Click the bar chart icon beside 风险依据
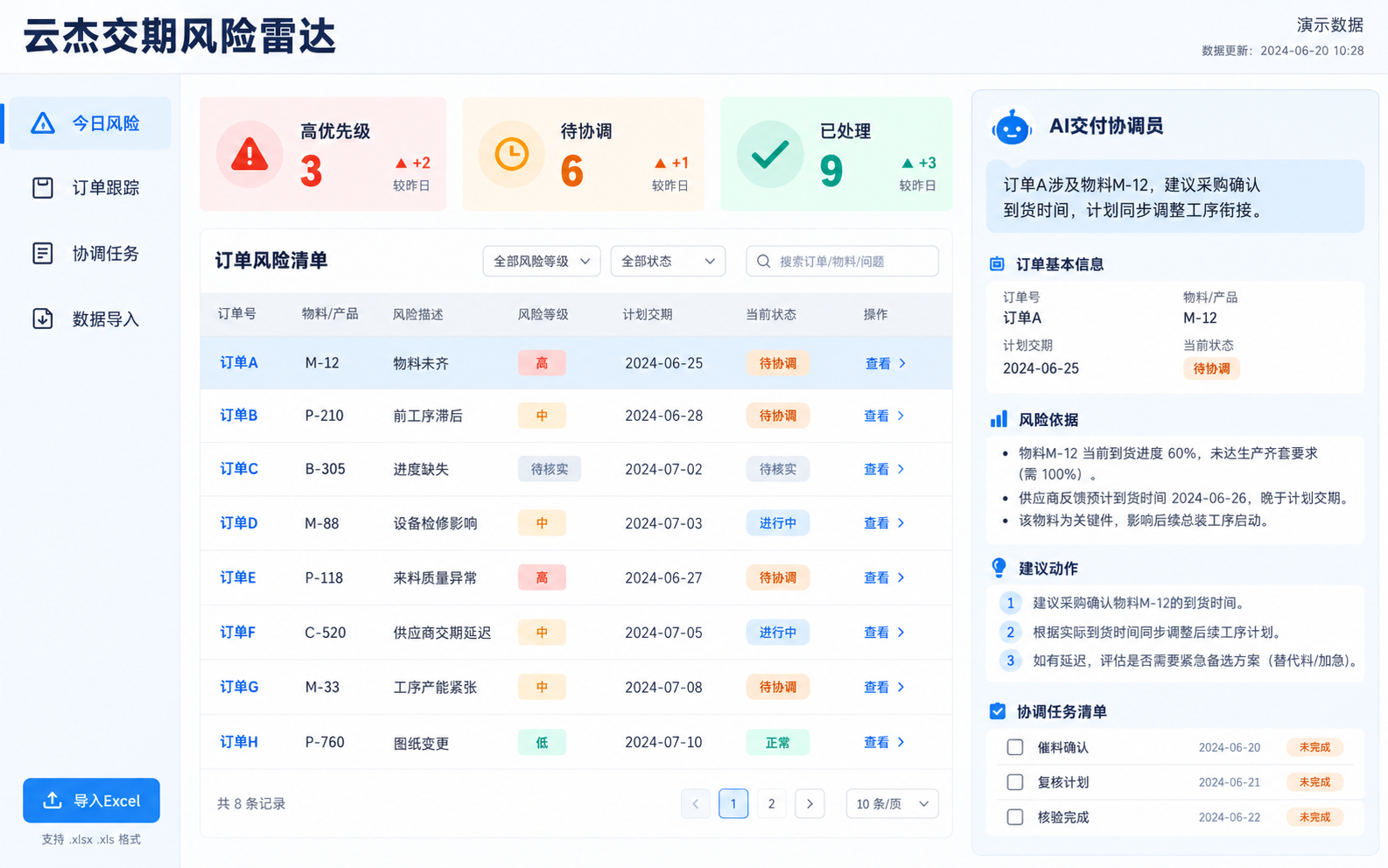Image resolution: width=1388 pixels, height=868 pixels. click(x=999, y=419)
